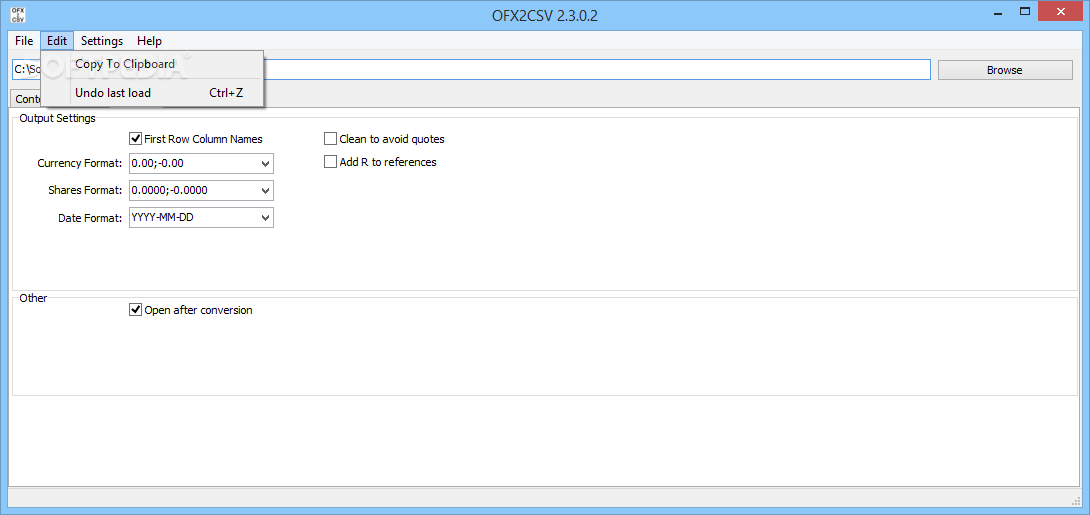Click the file path input field

pyautogui.click(x=471, y=70)
